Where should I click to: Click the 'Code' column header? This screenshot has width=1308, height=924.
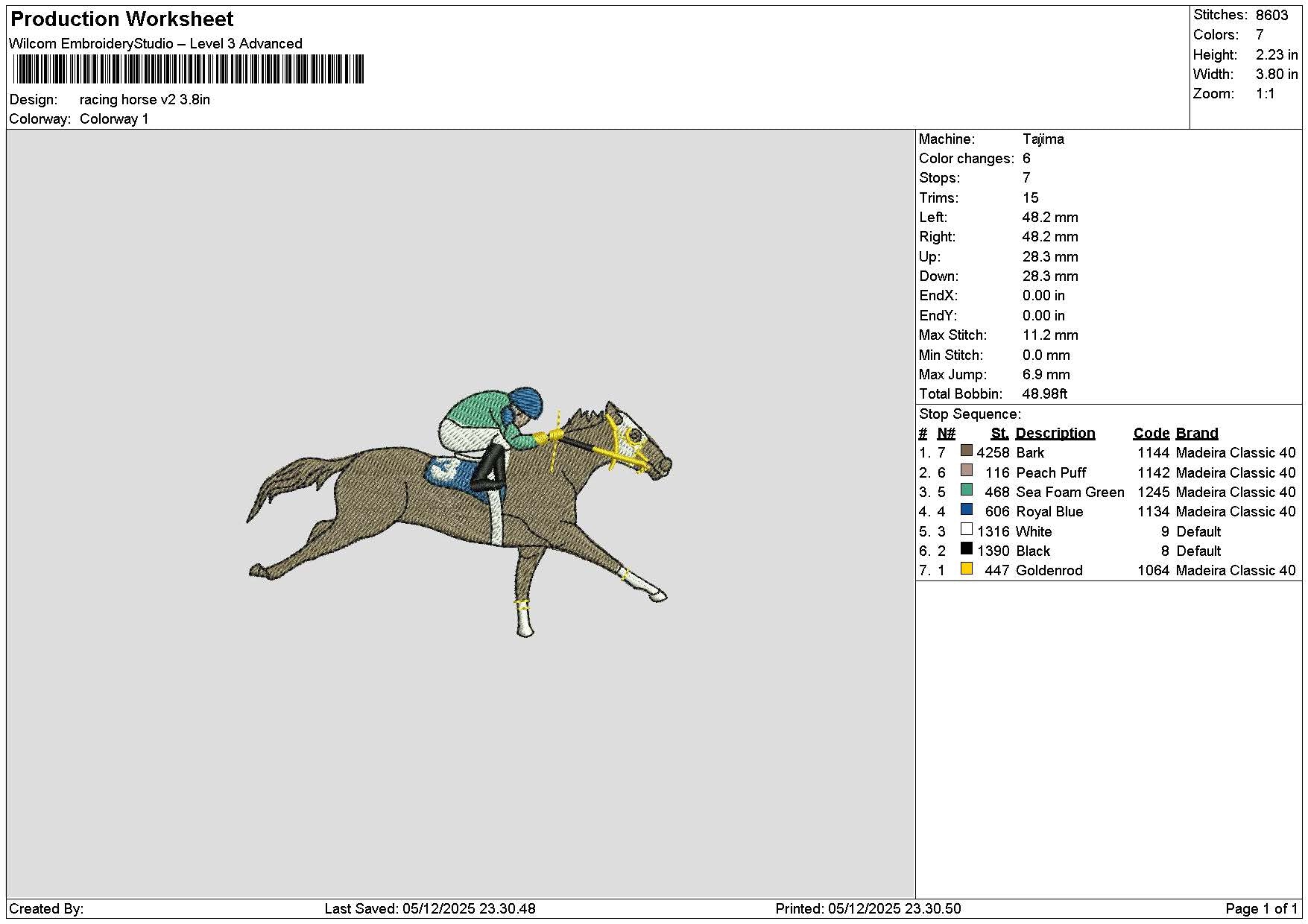pos(1151,433)
